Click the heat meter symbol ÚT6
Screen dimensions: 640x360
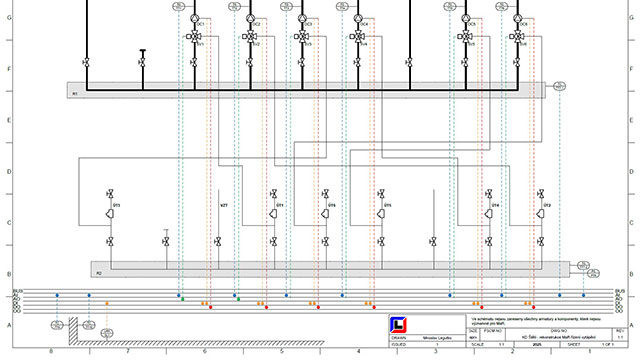pyautogui.click(x=325, y=213)
